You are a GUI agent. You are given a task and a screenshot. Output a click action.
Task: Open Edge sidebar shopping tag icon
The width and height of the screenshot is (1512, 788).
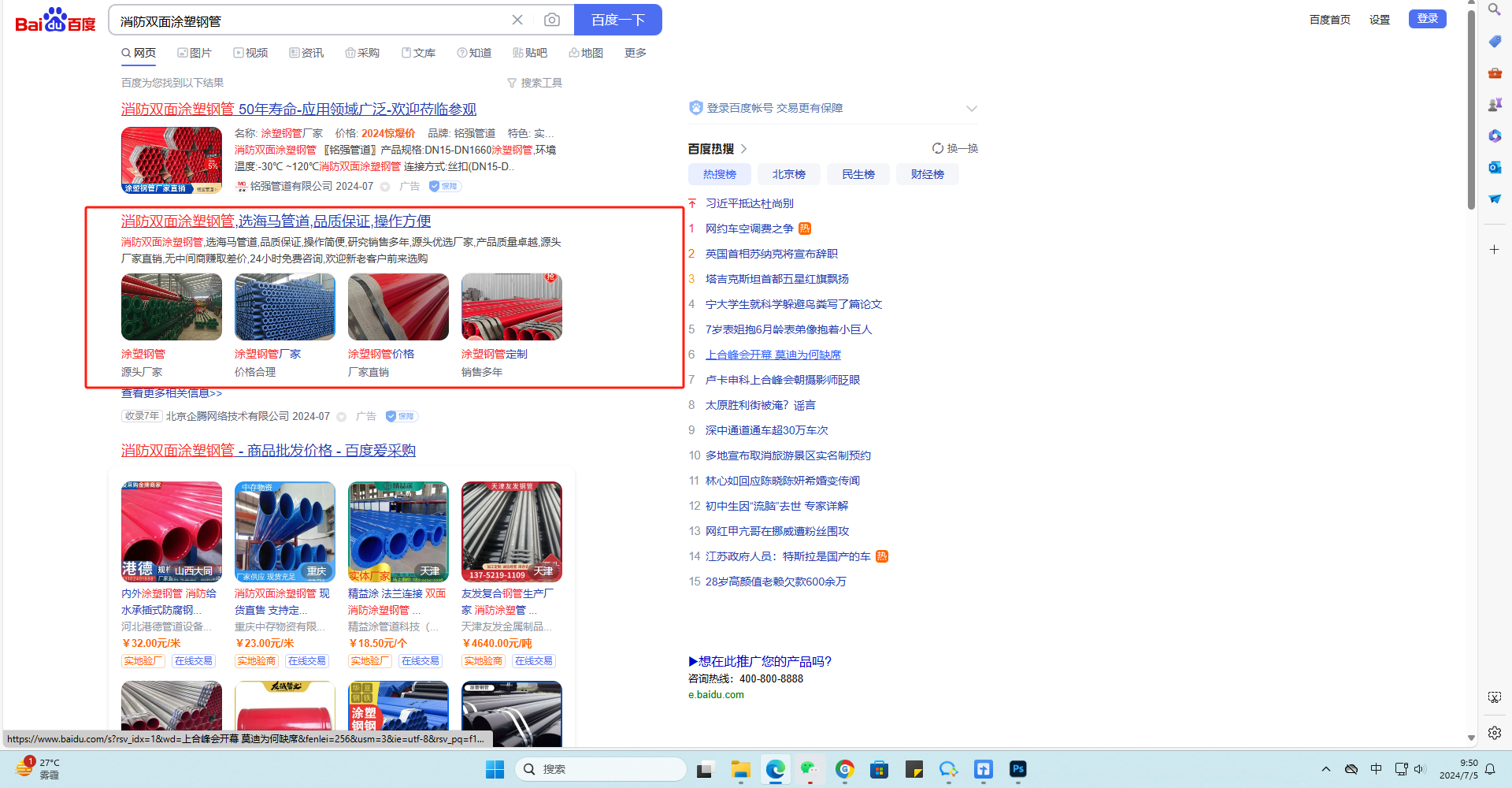click(x=1495, y=41)
